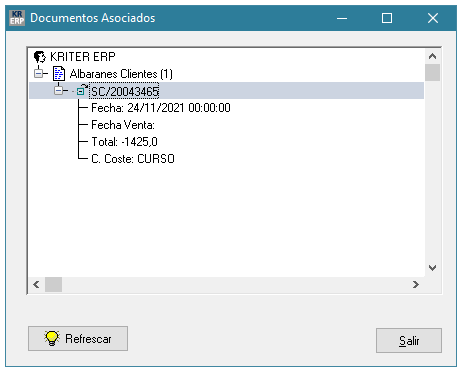Collapse the Albaranes Clientes (1) node
This screenshot has width=462, height=370.
[39, 73]
